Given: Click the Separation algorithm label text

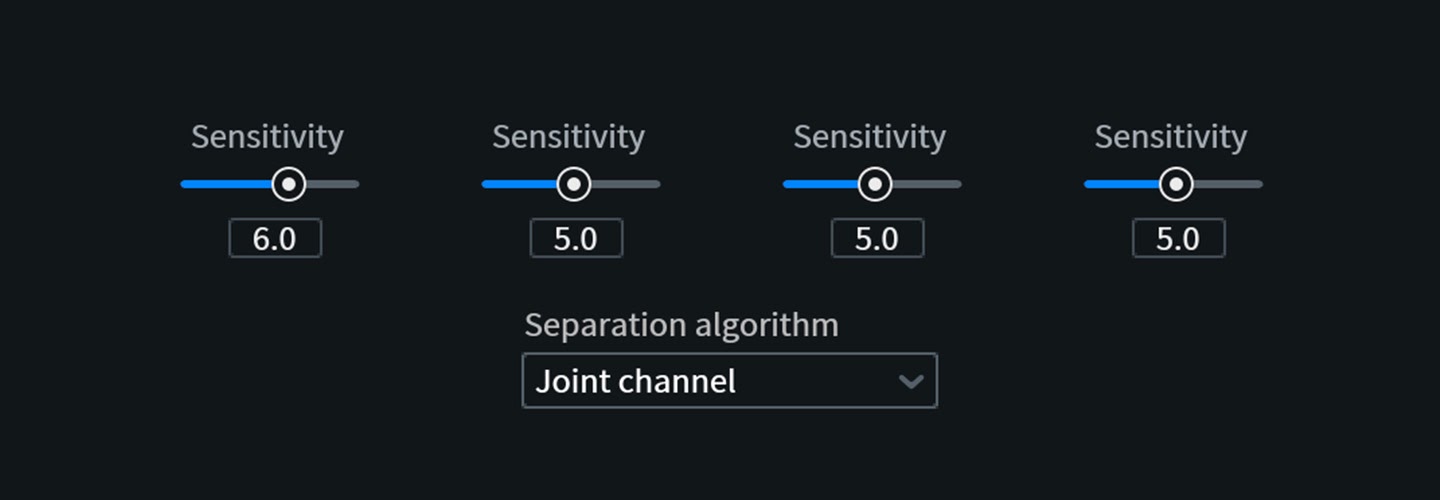Looking at the screenshot, I should pyautogui.click(x=681, y=325).
